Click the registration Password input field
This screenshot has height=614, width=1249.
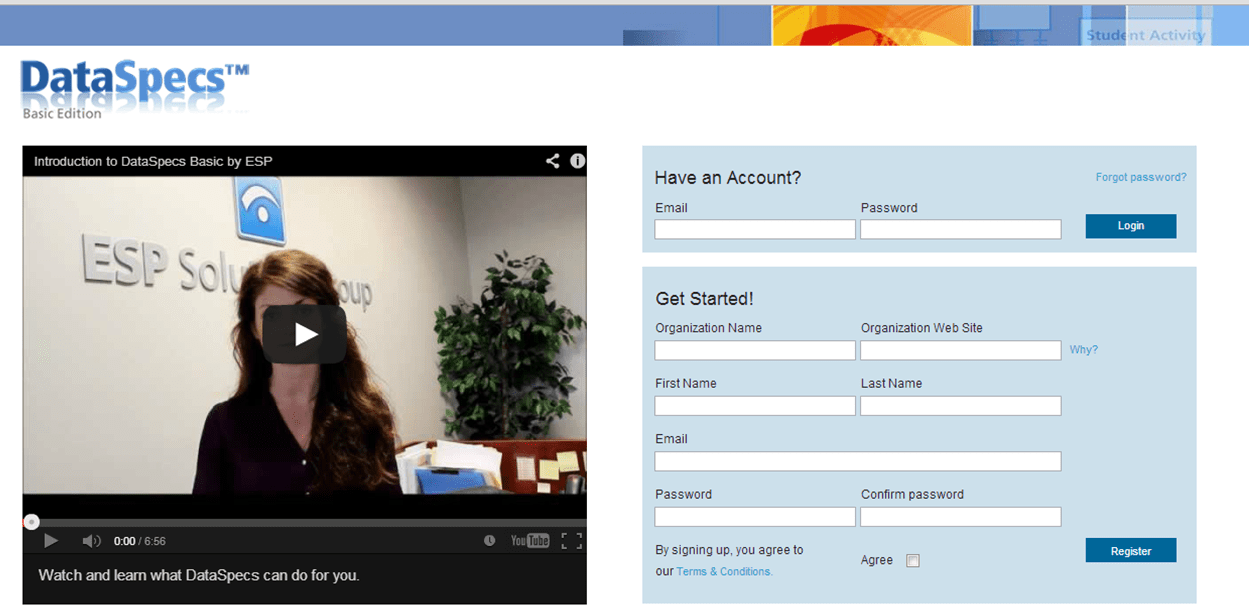(x=755, y=517)
